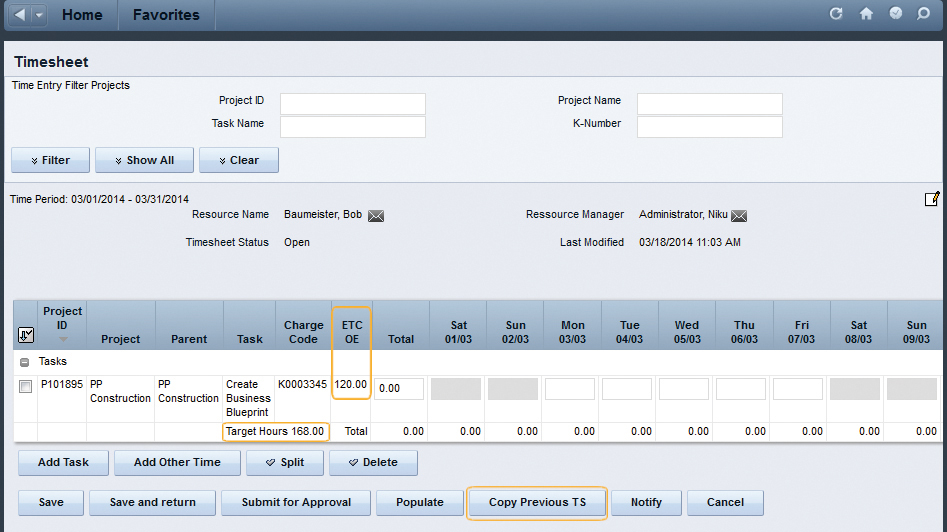Open the Favorites menu
The width and height of the screenshot is (947, 532).
point(166,15)
